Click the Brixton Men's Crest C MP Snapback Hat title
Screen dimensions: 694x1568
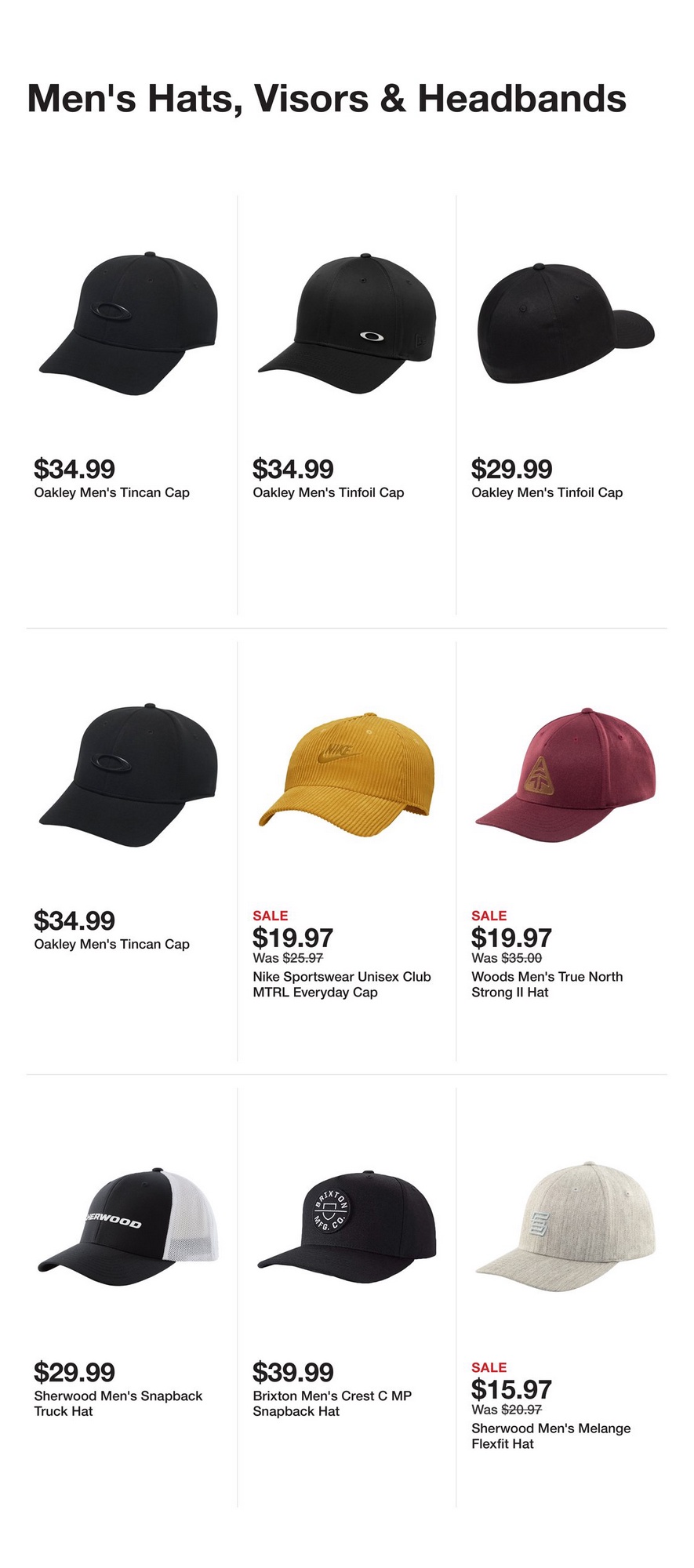tap(332, 1403)
